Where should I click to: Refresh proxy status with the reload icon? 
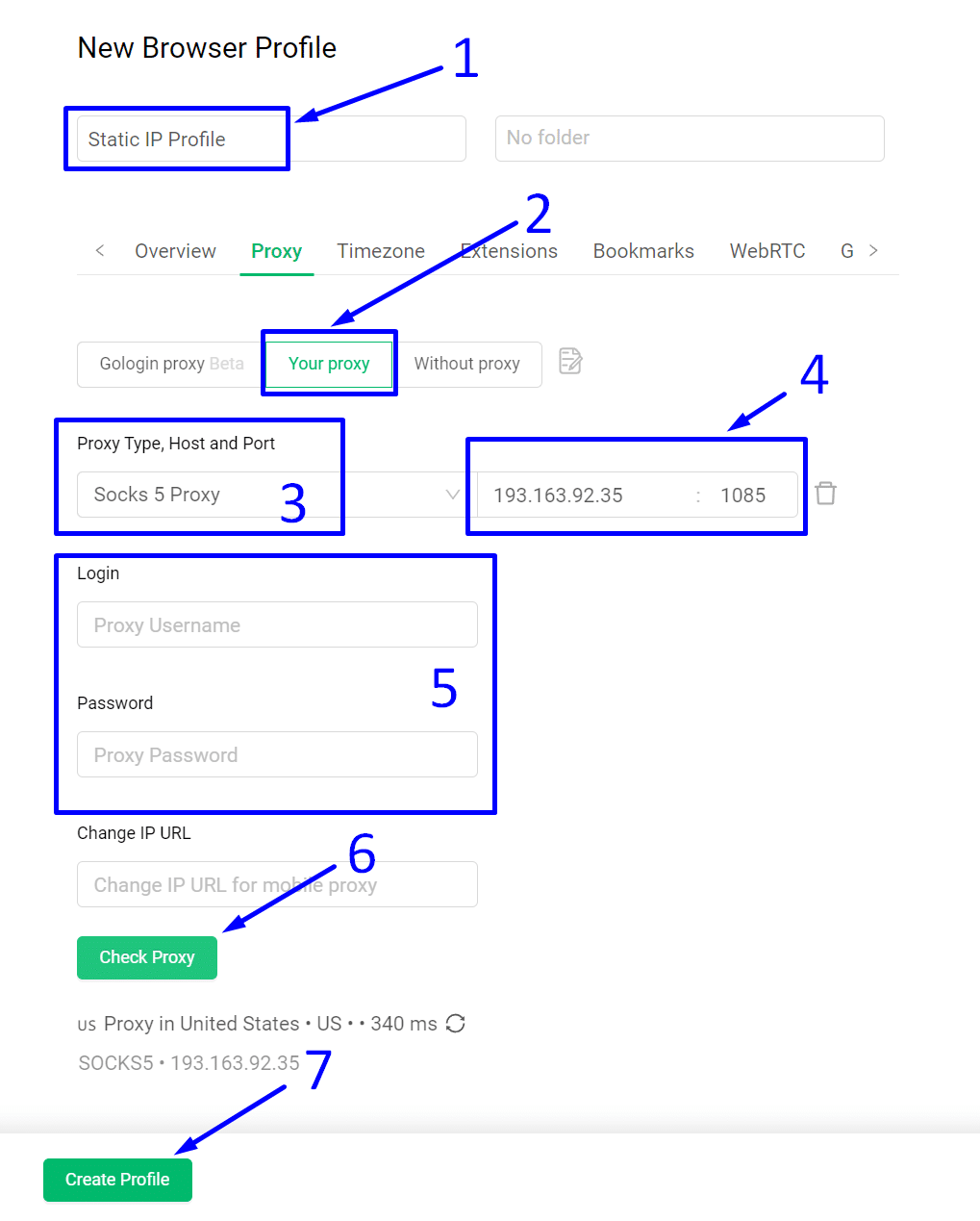(x=456, y=1024)
